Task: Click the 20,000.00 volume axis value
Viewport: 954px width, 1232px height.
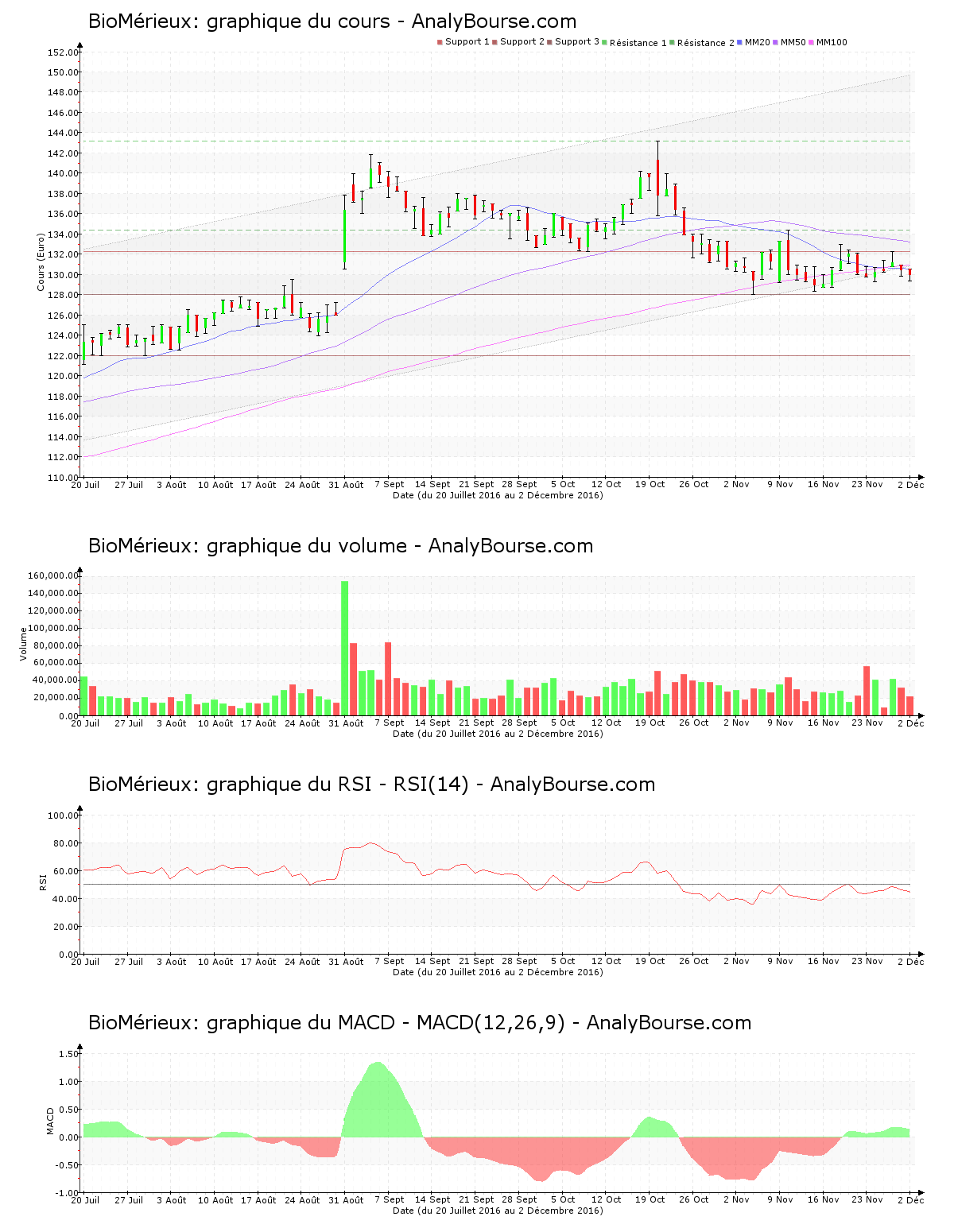Action: click(56, 698)
